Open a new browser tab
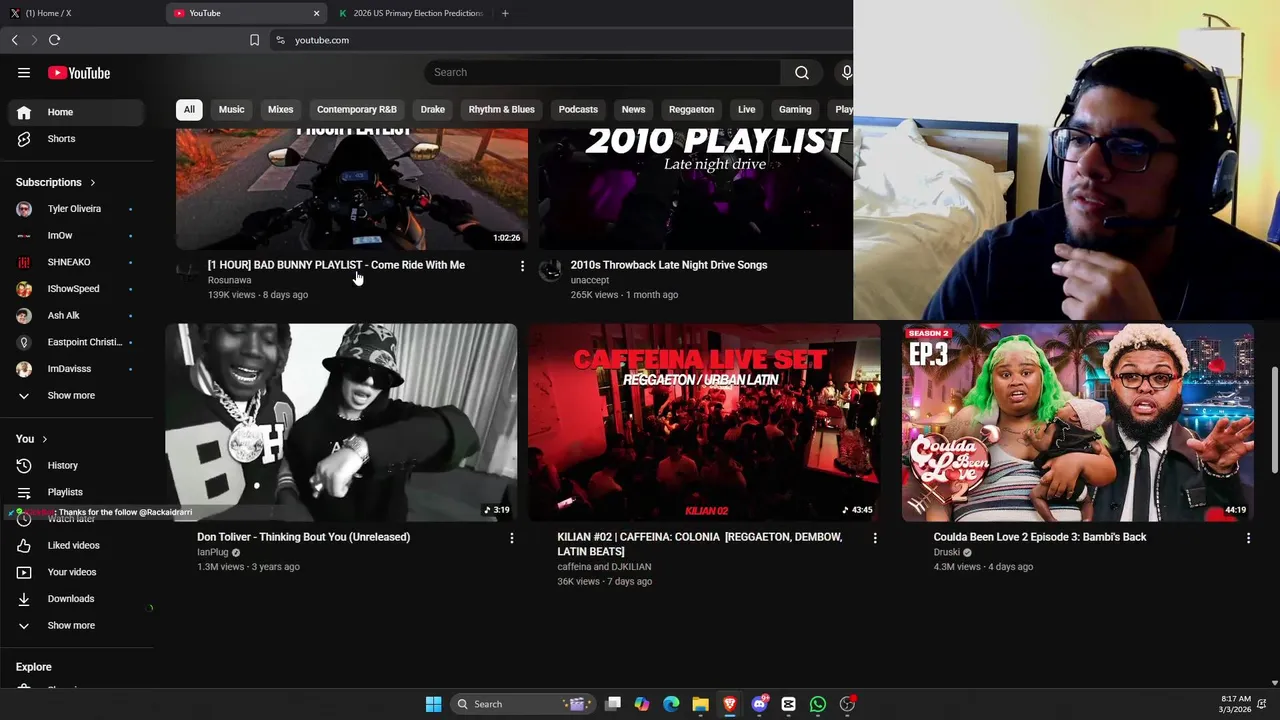Screen dimensions: 1280x720 (x=505, y=13)
